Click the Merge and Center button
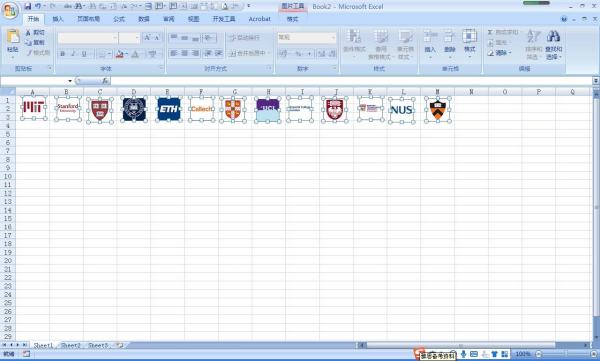The image size is (600, 361). [x=249, y=54]
